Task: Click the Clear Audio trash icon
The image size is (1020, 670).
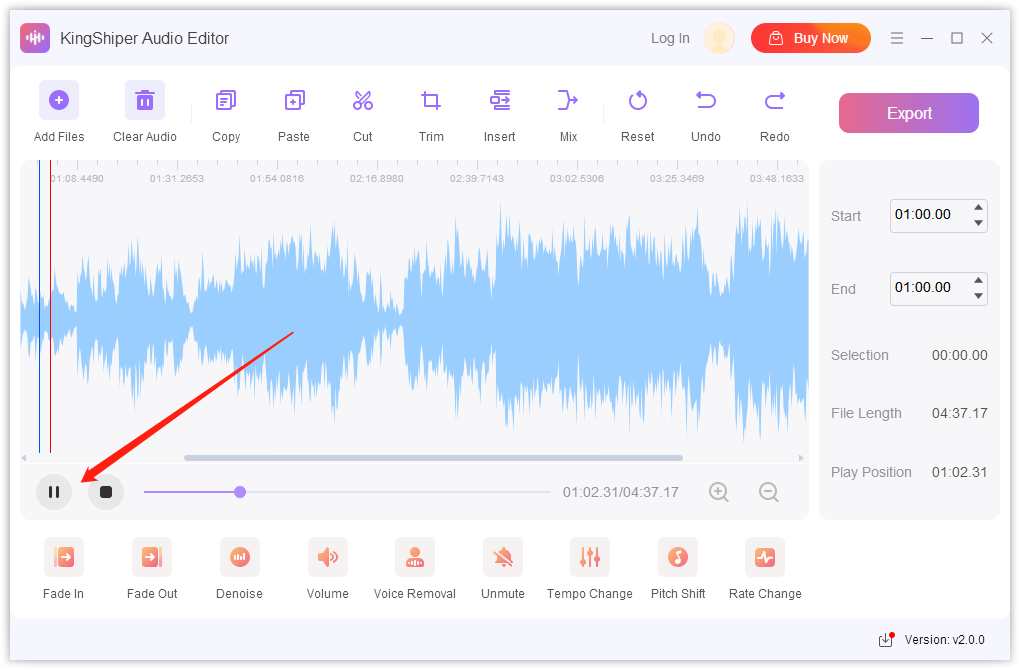Action: [144, 100]
